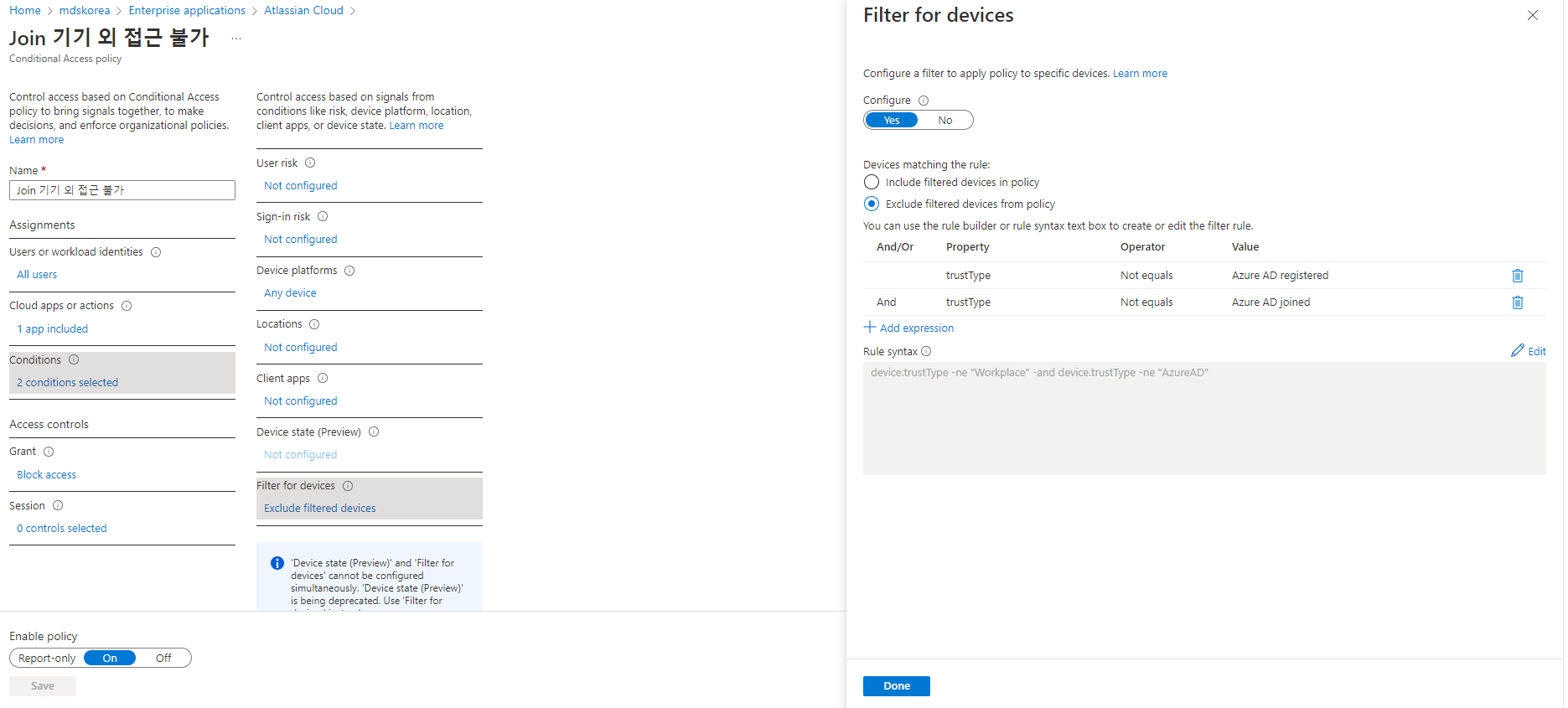Open Learn more under policy description
Image resolution: width=1568 pixels, height=708 pixels.
(36, 140)
